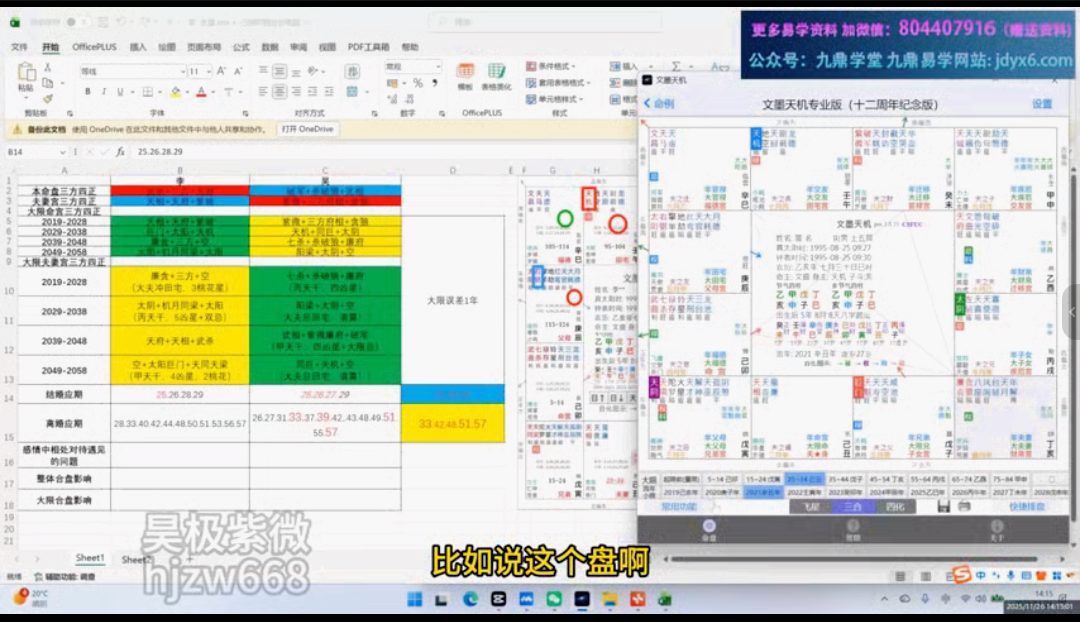Toggle the 三合 view mode

852,508
